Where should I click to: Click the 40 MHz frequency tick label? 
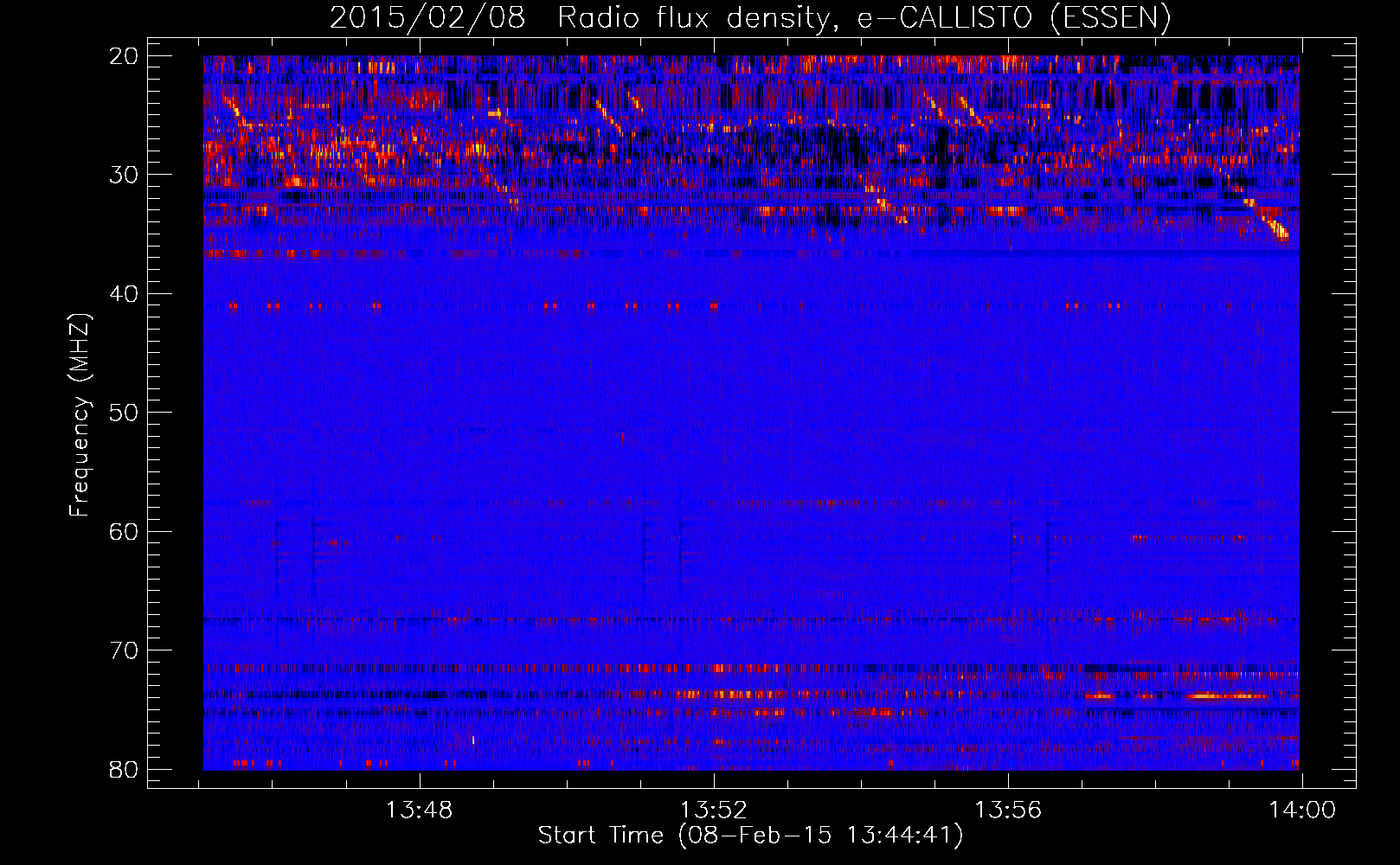[124, 294]
